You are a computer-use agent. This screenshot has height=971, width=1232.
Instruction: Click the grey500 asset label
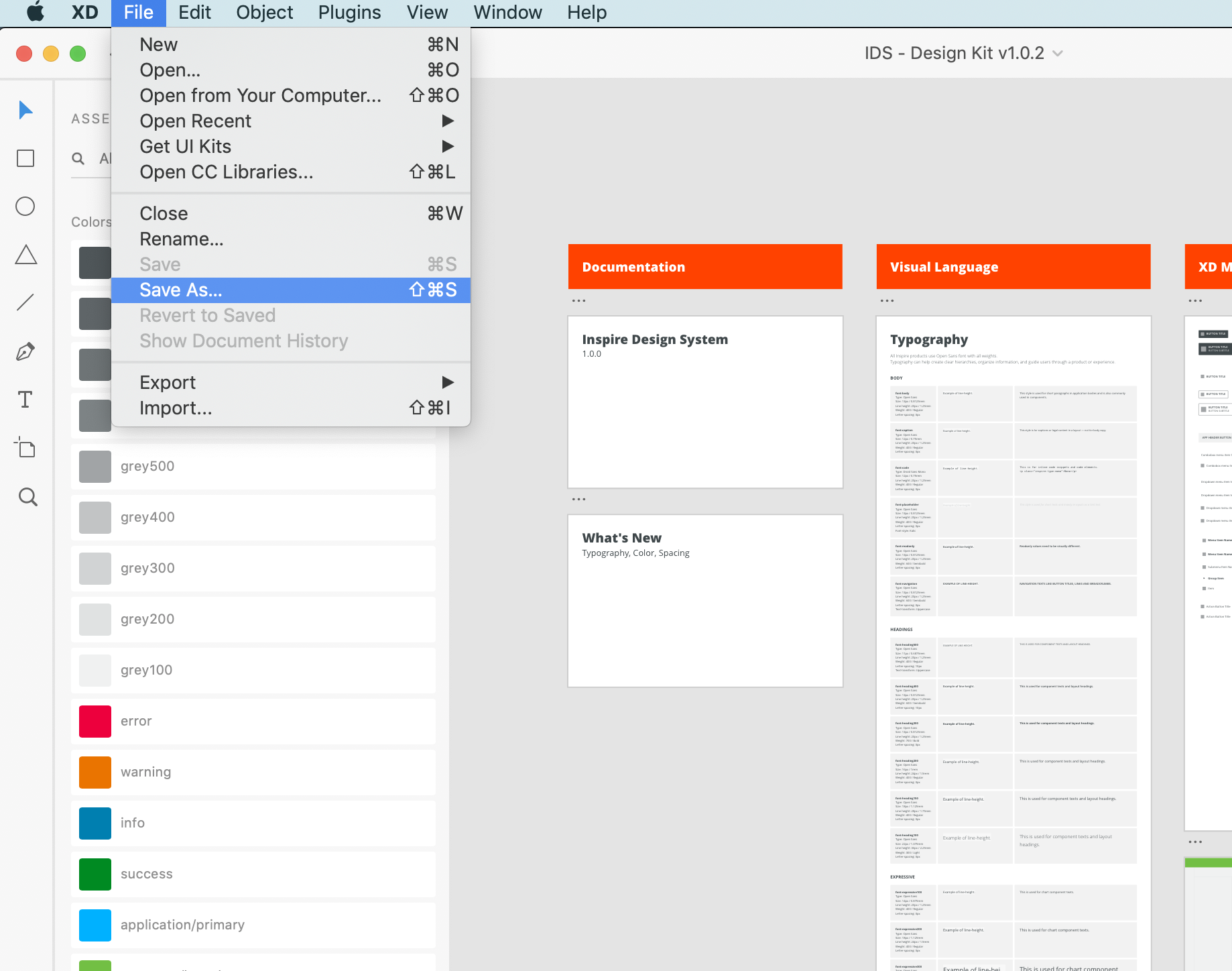[x=147, y=467]
